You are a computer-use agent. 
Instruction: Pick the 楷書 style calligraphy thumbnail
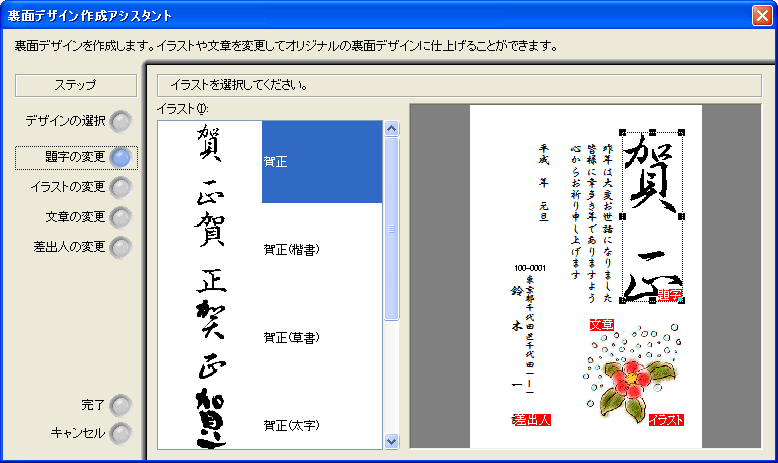211,252
